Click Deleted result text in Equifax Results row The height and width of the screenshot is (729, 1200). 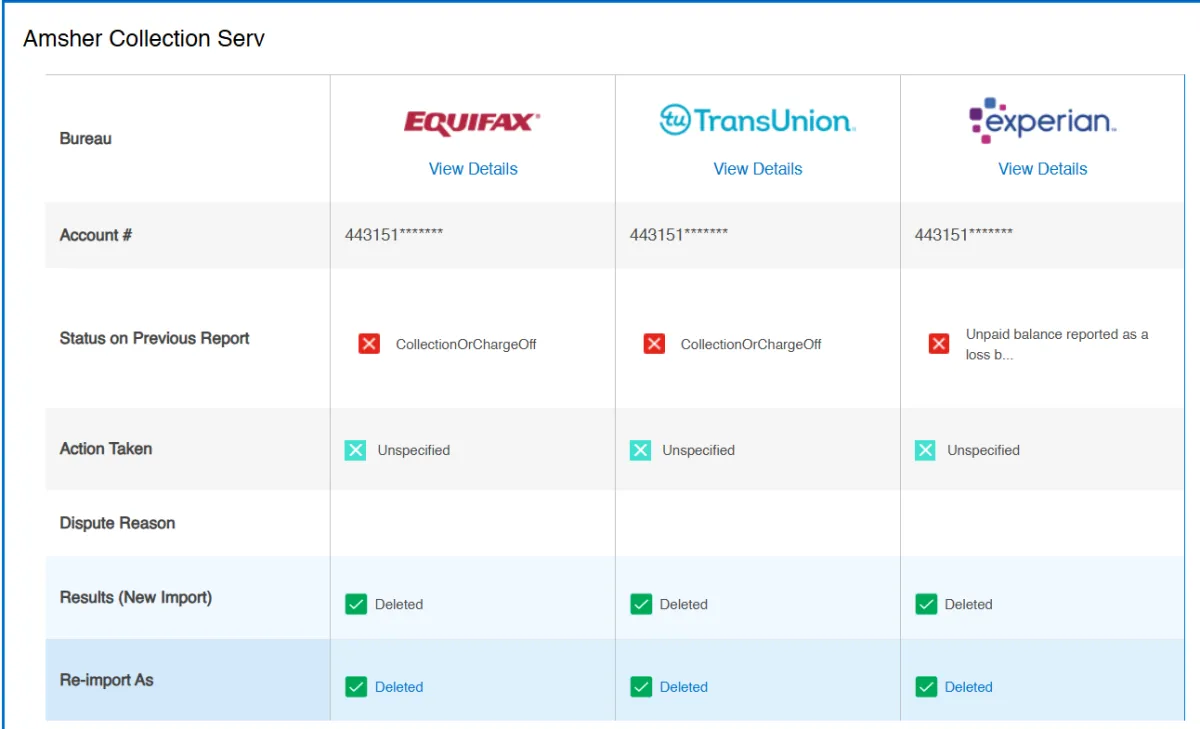point(399,604)
